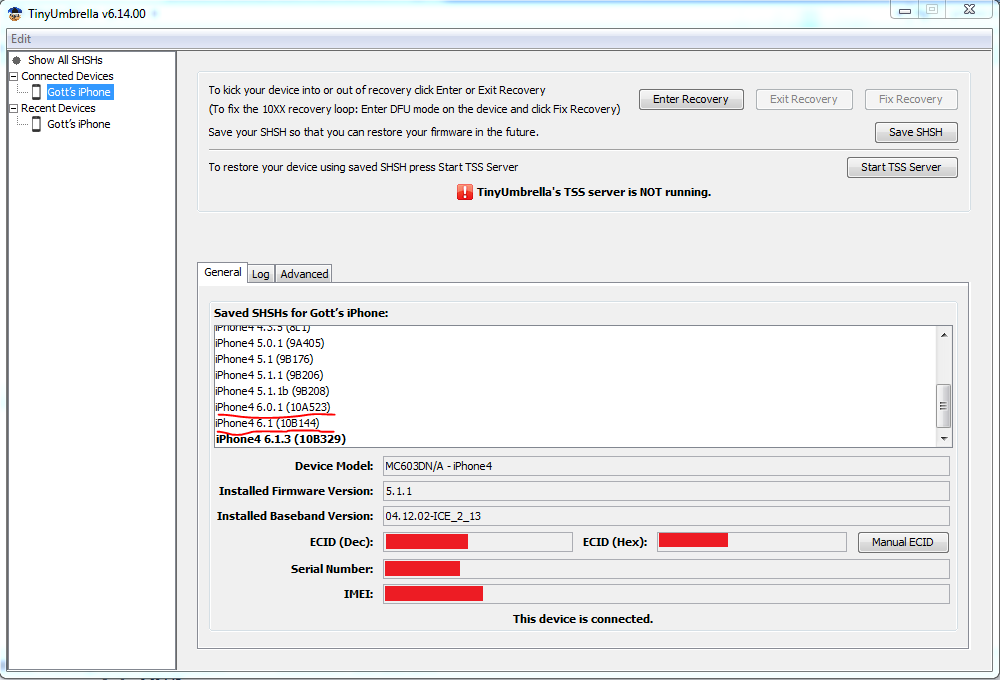Screen dimensions: 1000x680
Task: Click SHSH list scroll up arrow
Action: pyautogui.click(x=944, y=334)
